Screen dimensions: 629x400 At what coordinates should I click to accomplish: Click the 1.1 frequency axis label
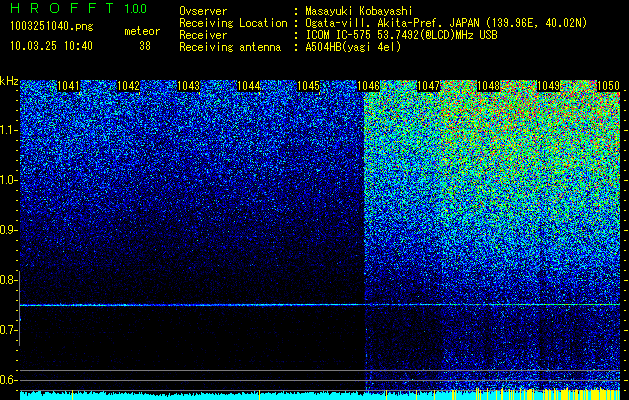click(8, 130)
